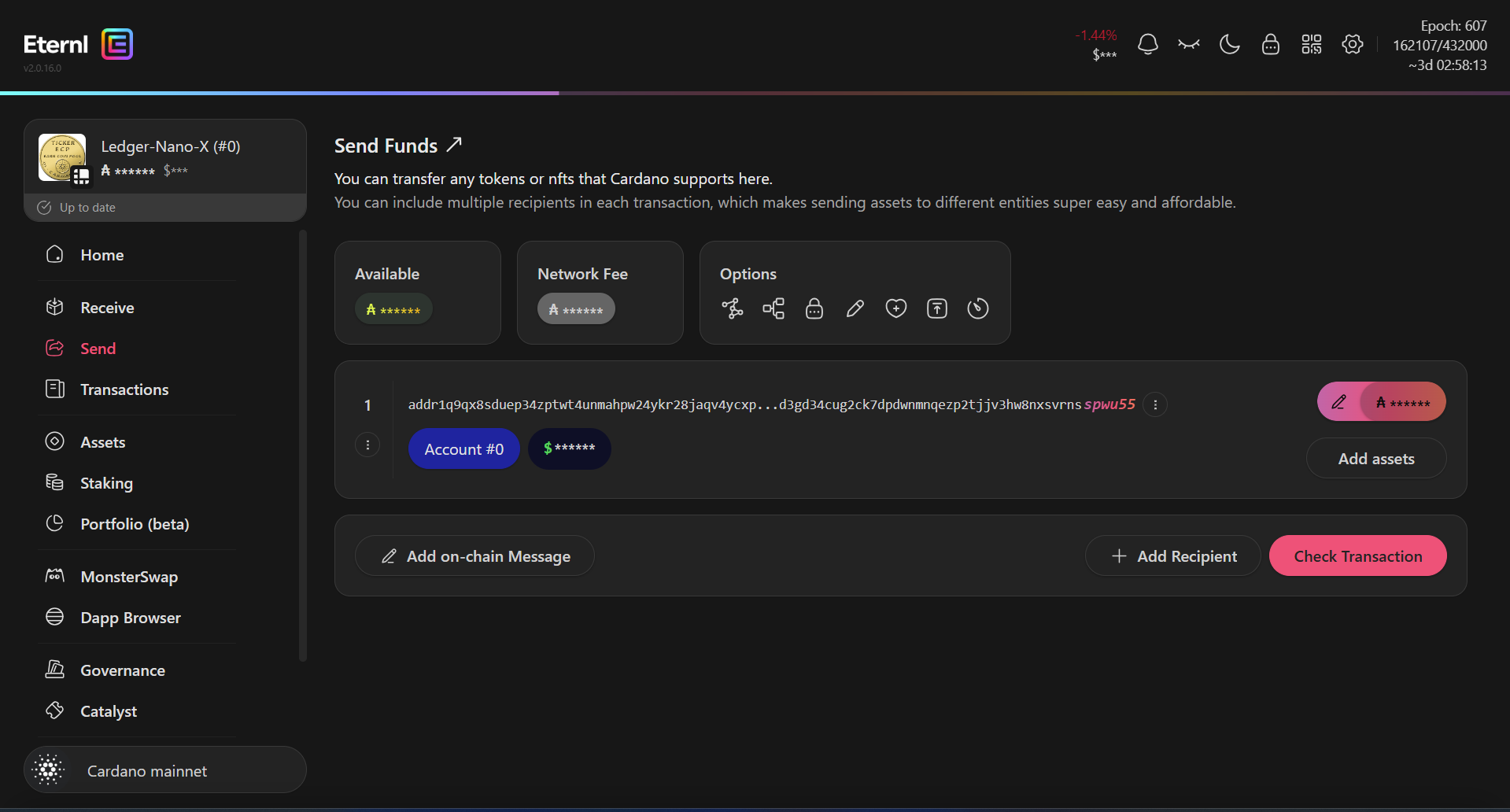Open the three-dot menu below recipient number 1
Image resolution: width=1510 pixels, height=812 pixels.
click(367, 445)
